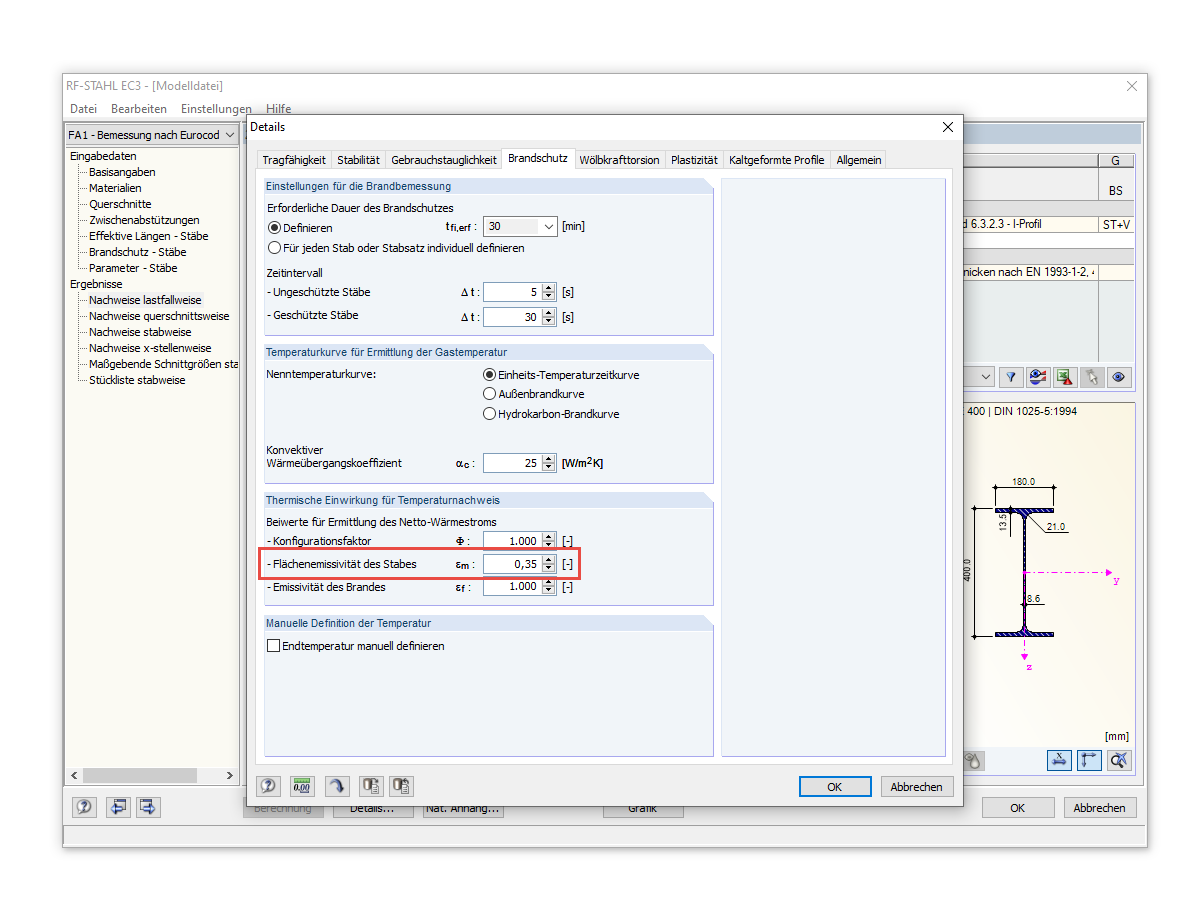
Task: Switch to the Allgemein tab
Action: [859, 160]
